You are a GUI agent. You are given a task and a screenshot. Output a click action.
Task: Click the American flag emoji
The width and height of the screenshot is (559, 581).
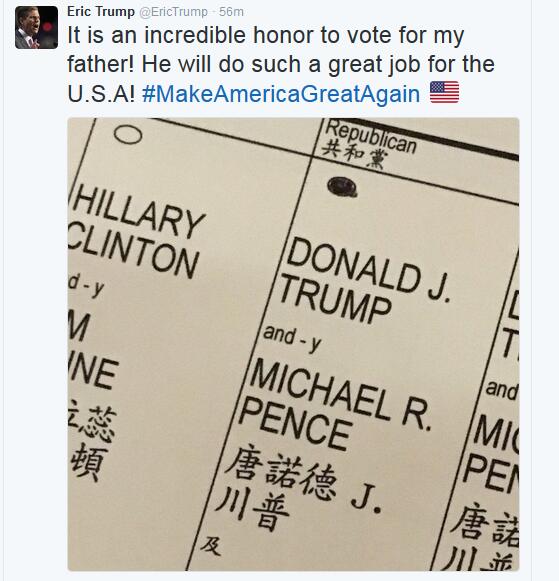(x=444, y=93)
